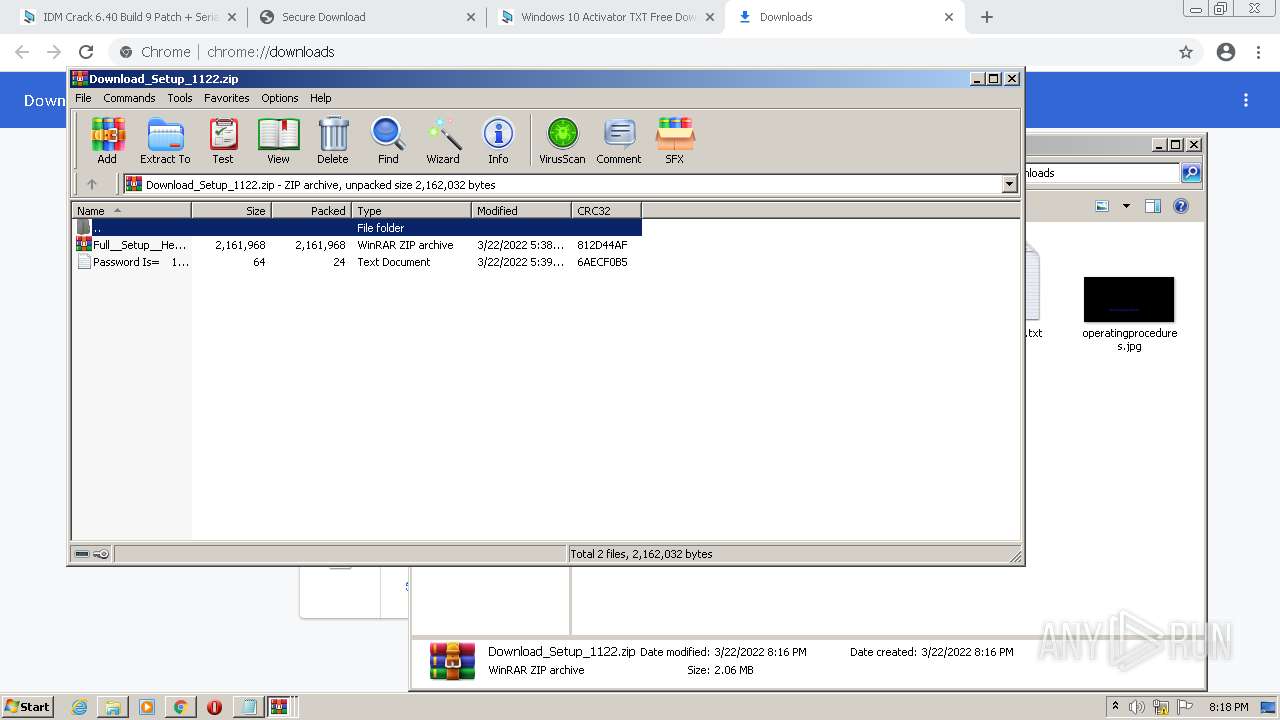This screenshot has height=720, width=1280.
Task: Open Windows Explorer folder taskbar icon
Action: (x=113, y=707)
